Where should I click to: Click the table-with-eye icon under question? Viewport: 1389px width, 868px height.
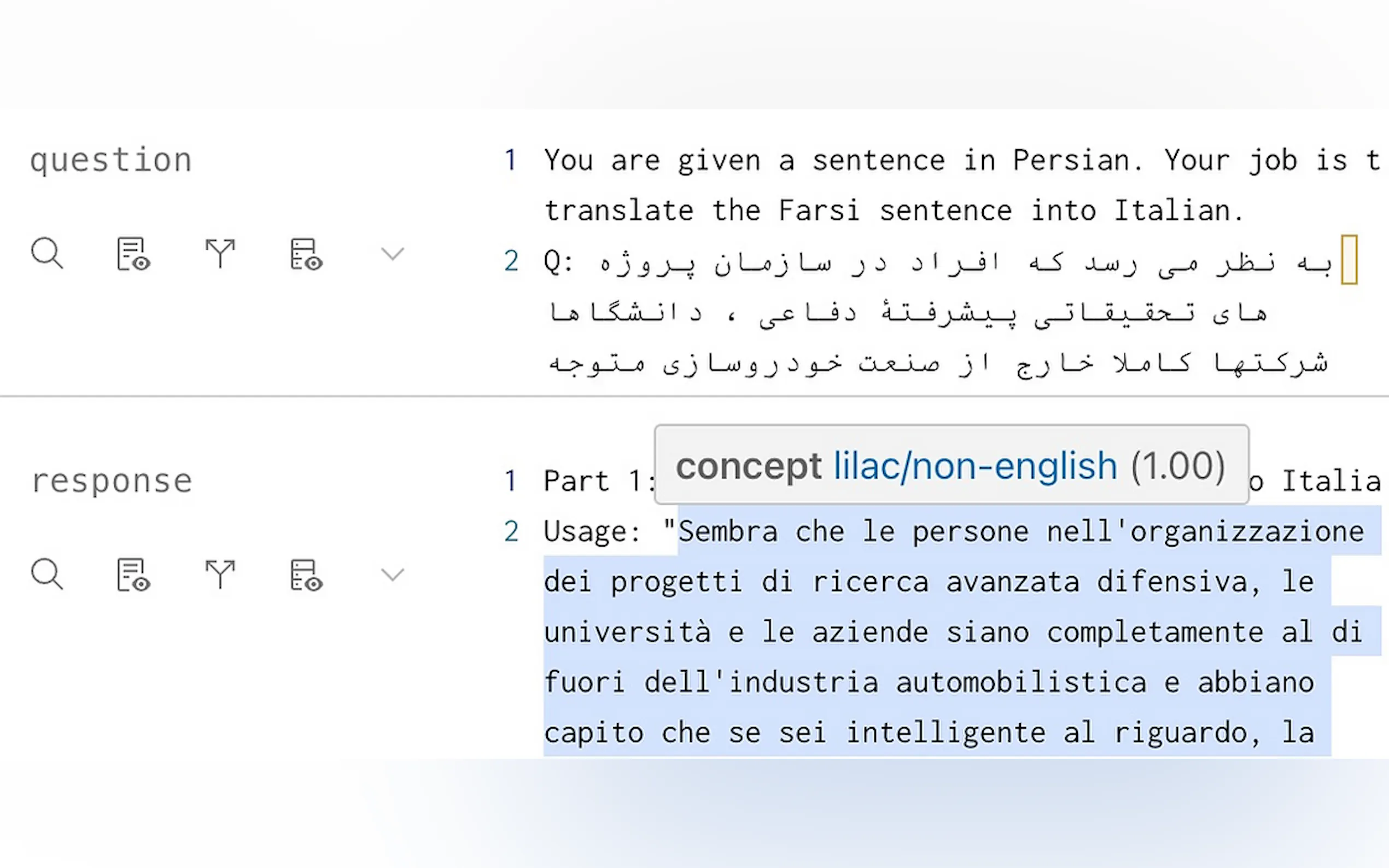click(306, 253)
